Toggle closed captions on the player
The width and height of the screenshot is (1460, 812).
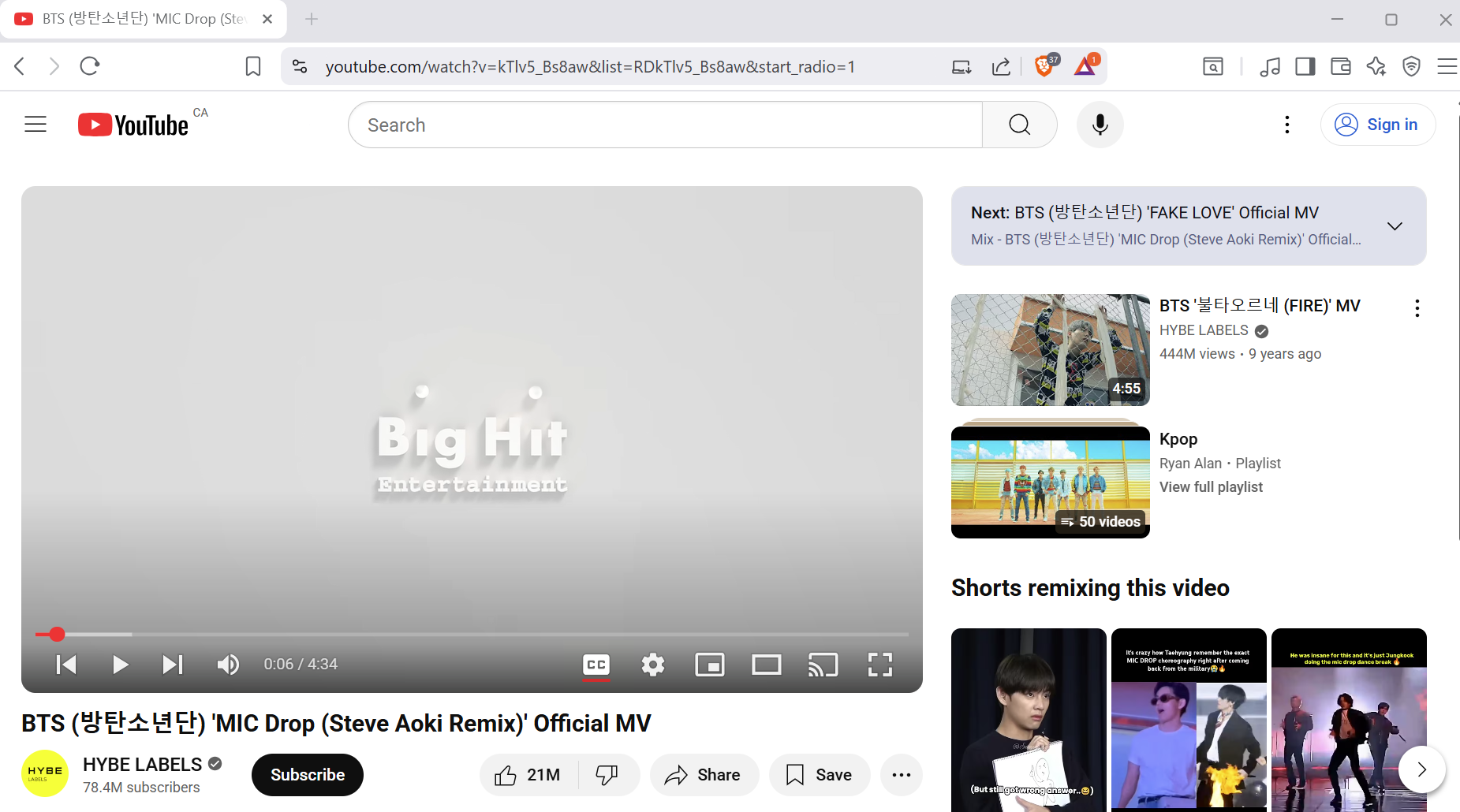596,665
